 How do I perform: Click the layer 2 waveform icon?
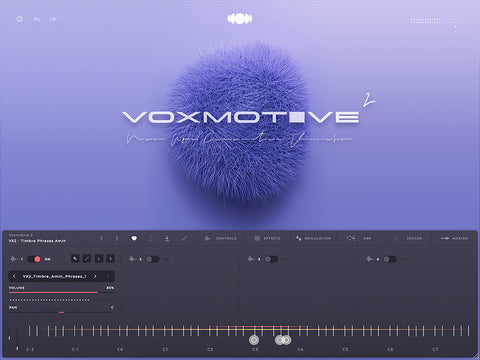132,259
